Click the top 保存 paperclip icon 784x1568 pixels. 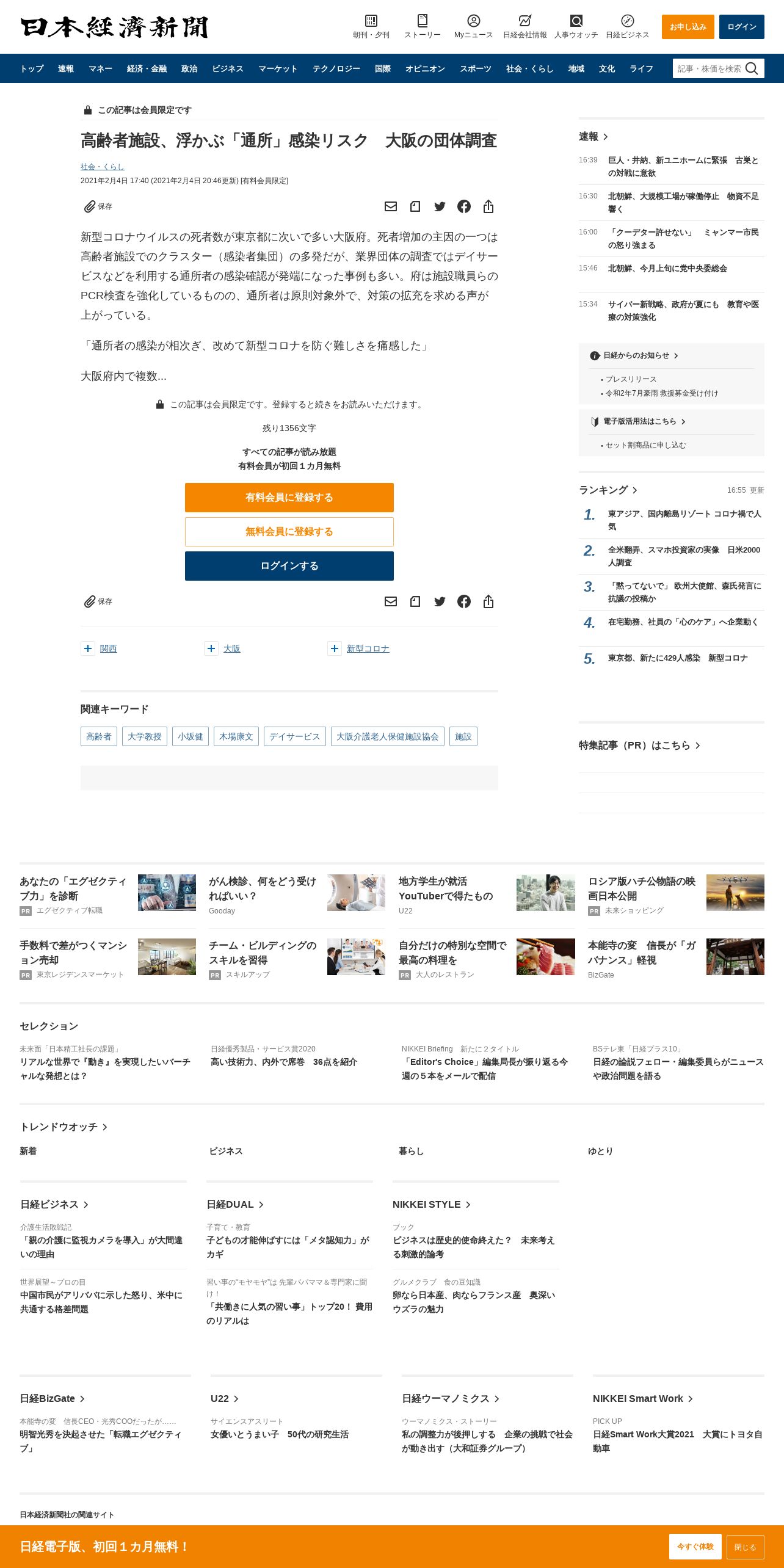90,206
